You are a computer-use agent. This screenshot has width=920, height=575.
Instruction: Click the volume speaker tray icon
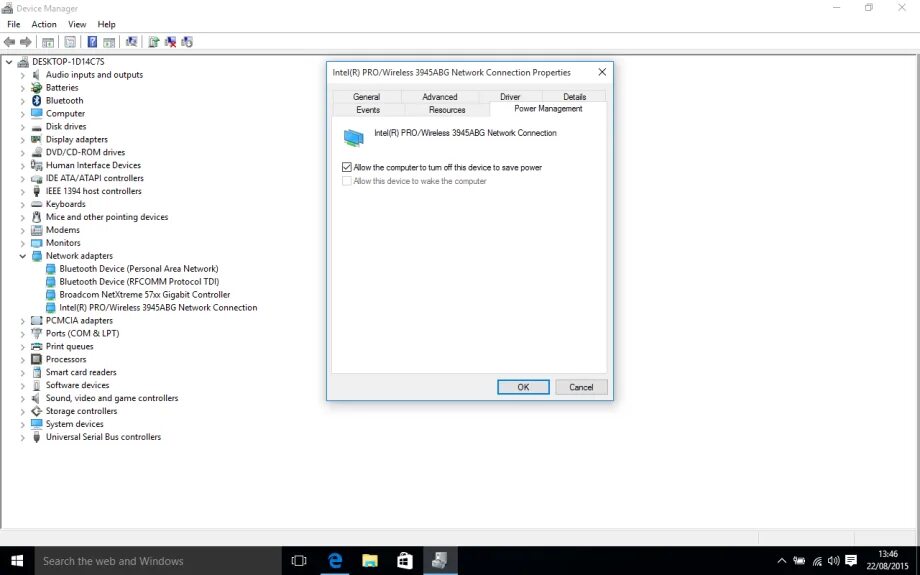[x=834, y=561]
